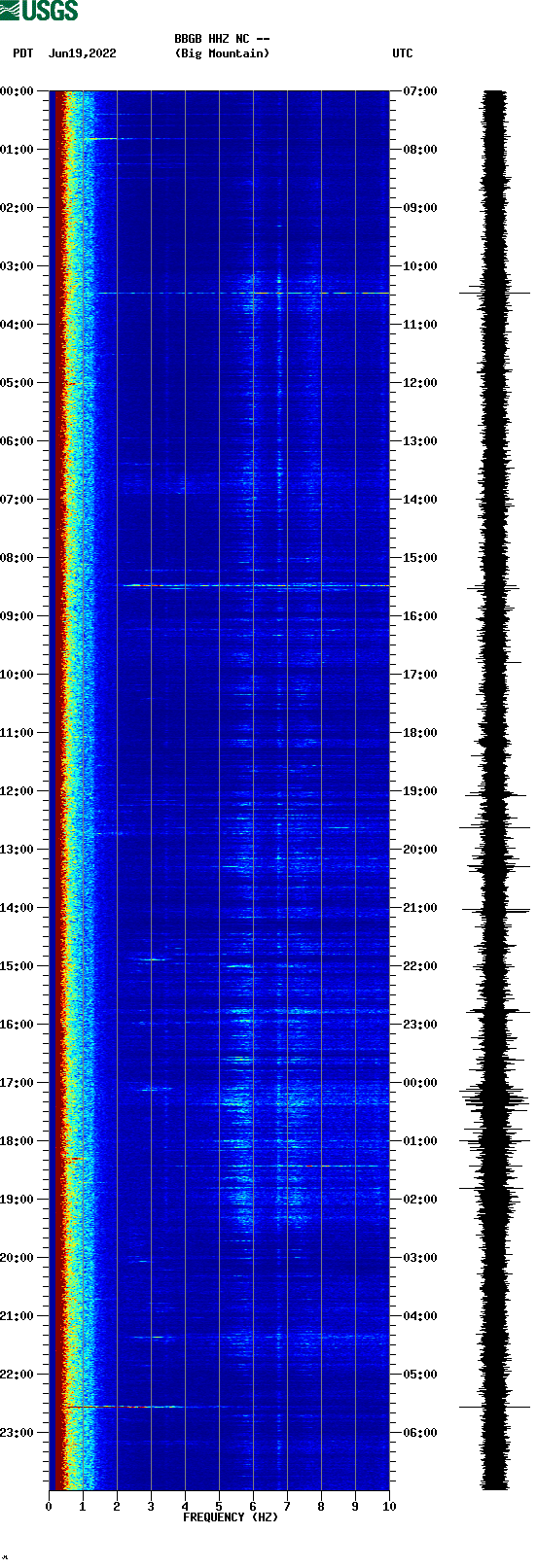
Task: Click the 01:00 PDT time label
Action: 17,150
